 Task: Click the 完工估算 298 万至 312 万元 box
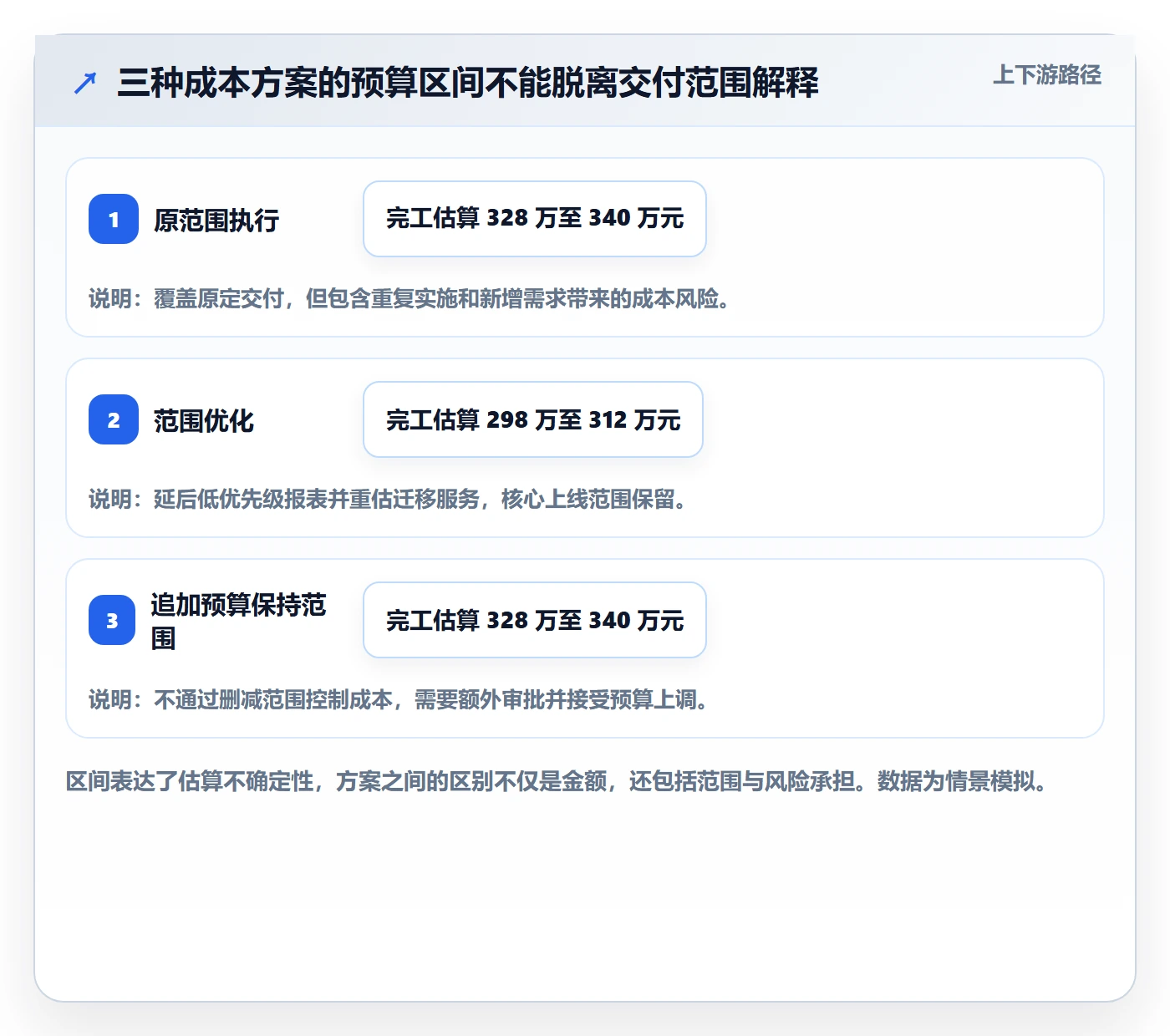(533, 419)
